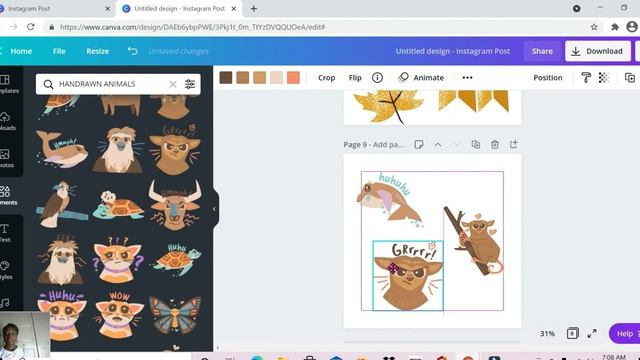Open the Styles sidebar tab
The height and width of the screenshot is (360, 640).
point(5,271)
